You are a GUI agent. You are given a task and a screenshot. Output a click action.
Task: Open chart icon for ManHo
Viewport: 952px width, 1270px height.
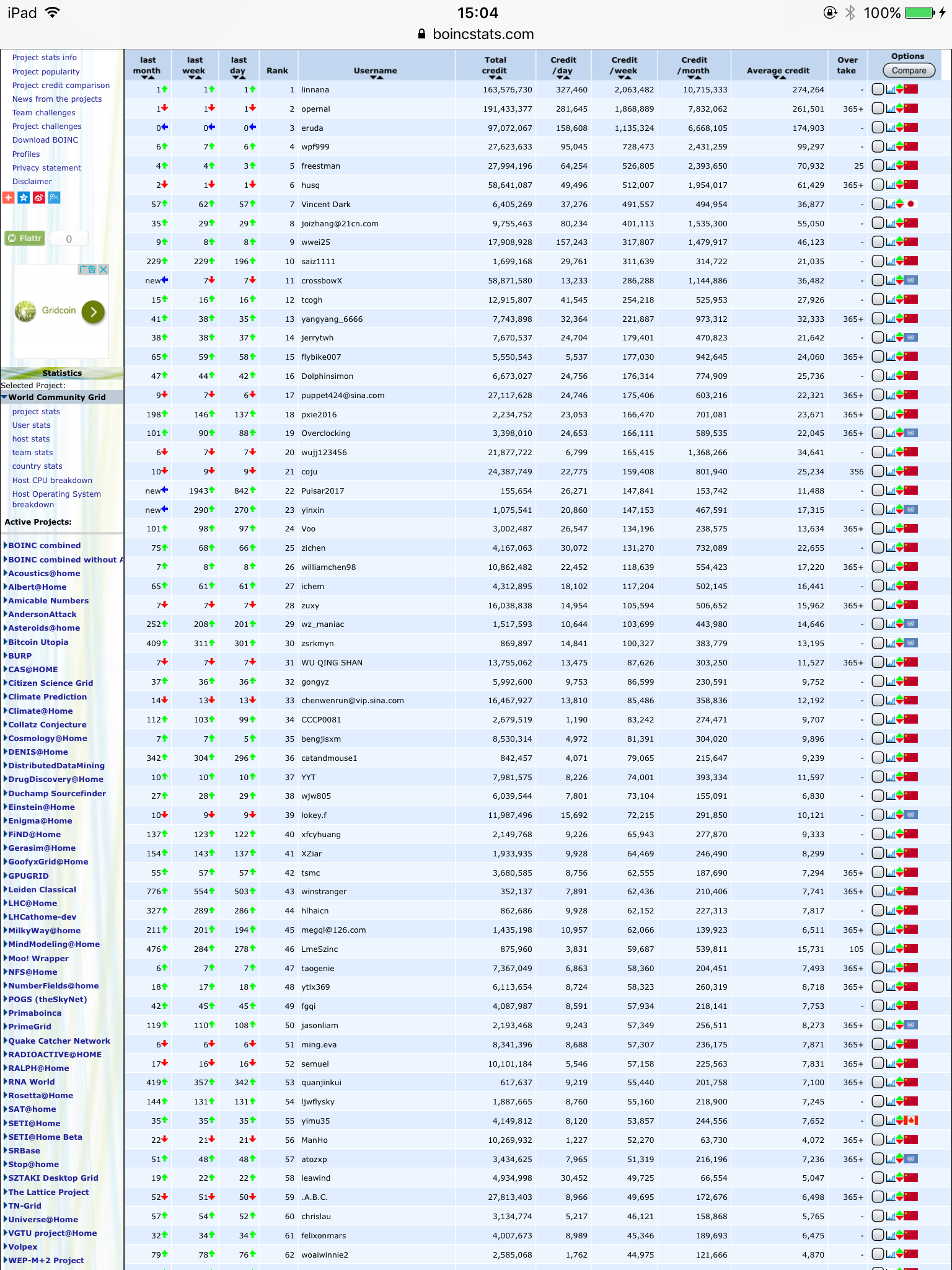click(x=890, y=1140)
